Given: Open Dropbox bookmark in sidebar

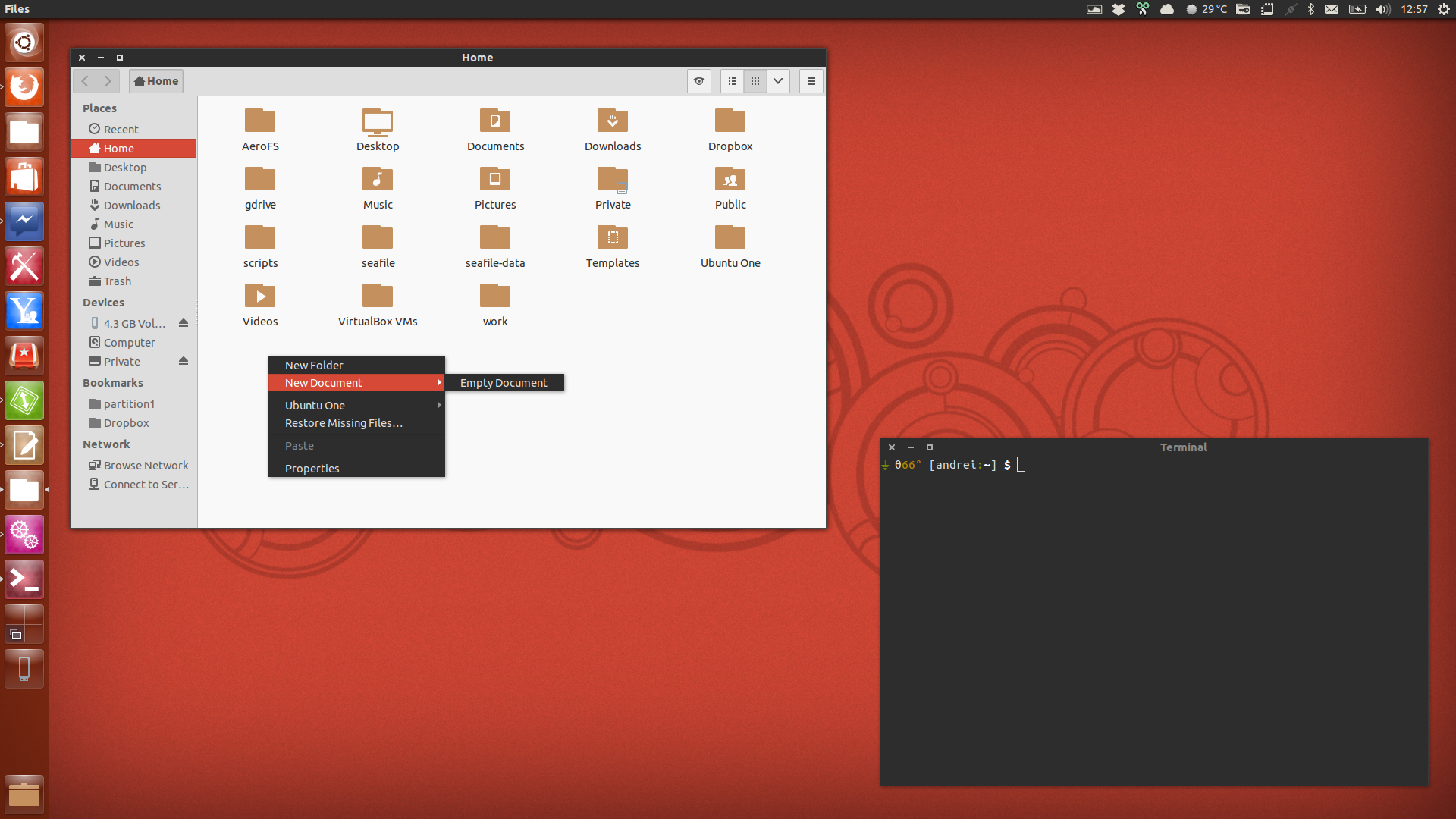Looking at the screenshot, I should point(133,423).
